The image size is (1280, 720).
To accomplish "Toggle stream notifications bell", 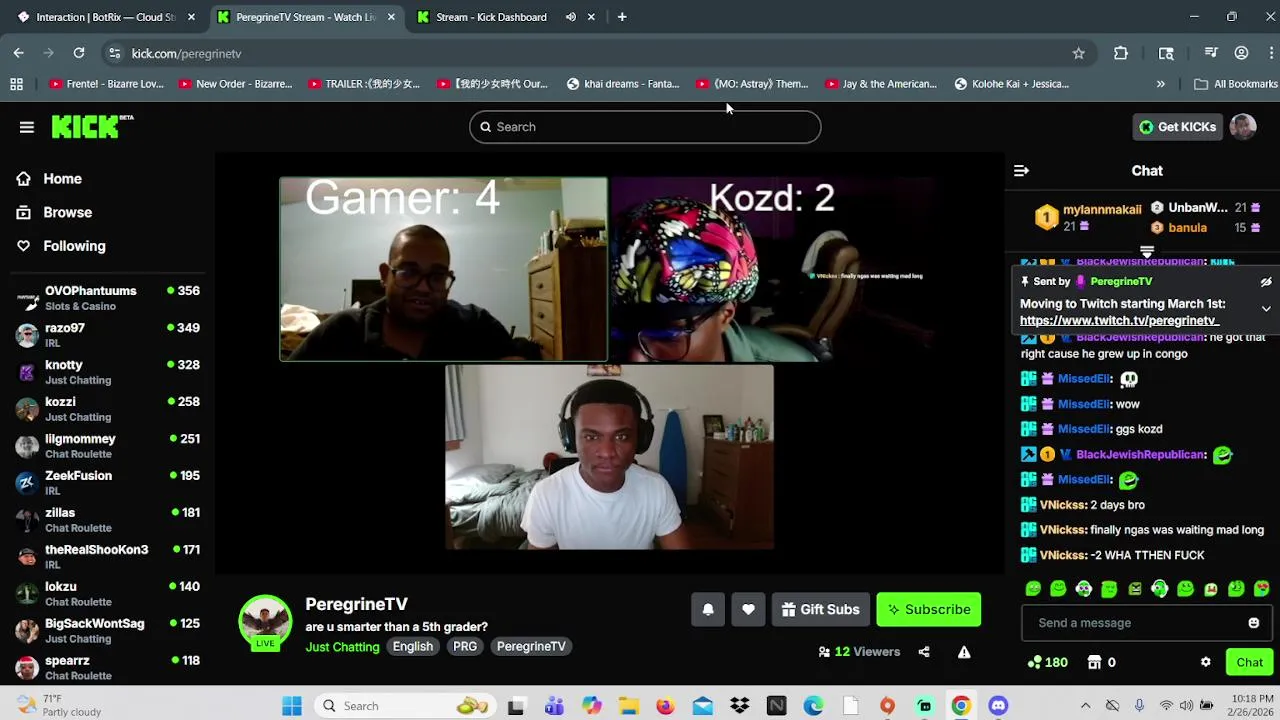I will point(708,610).
